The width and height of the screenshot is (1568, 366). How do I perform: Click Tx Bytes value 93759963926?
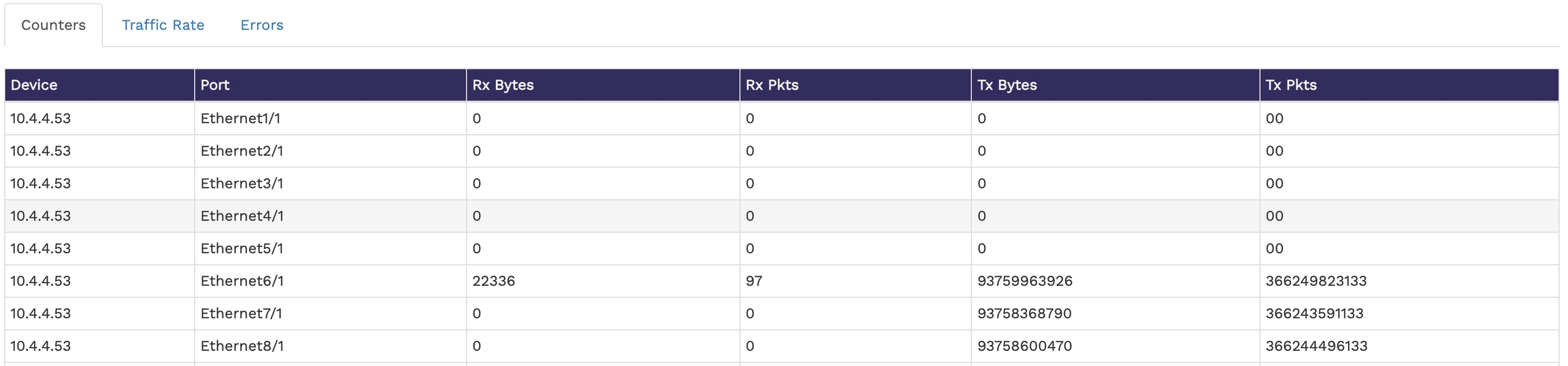point(1024,281)
